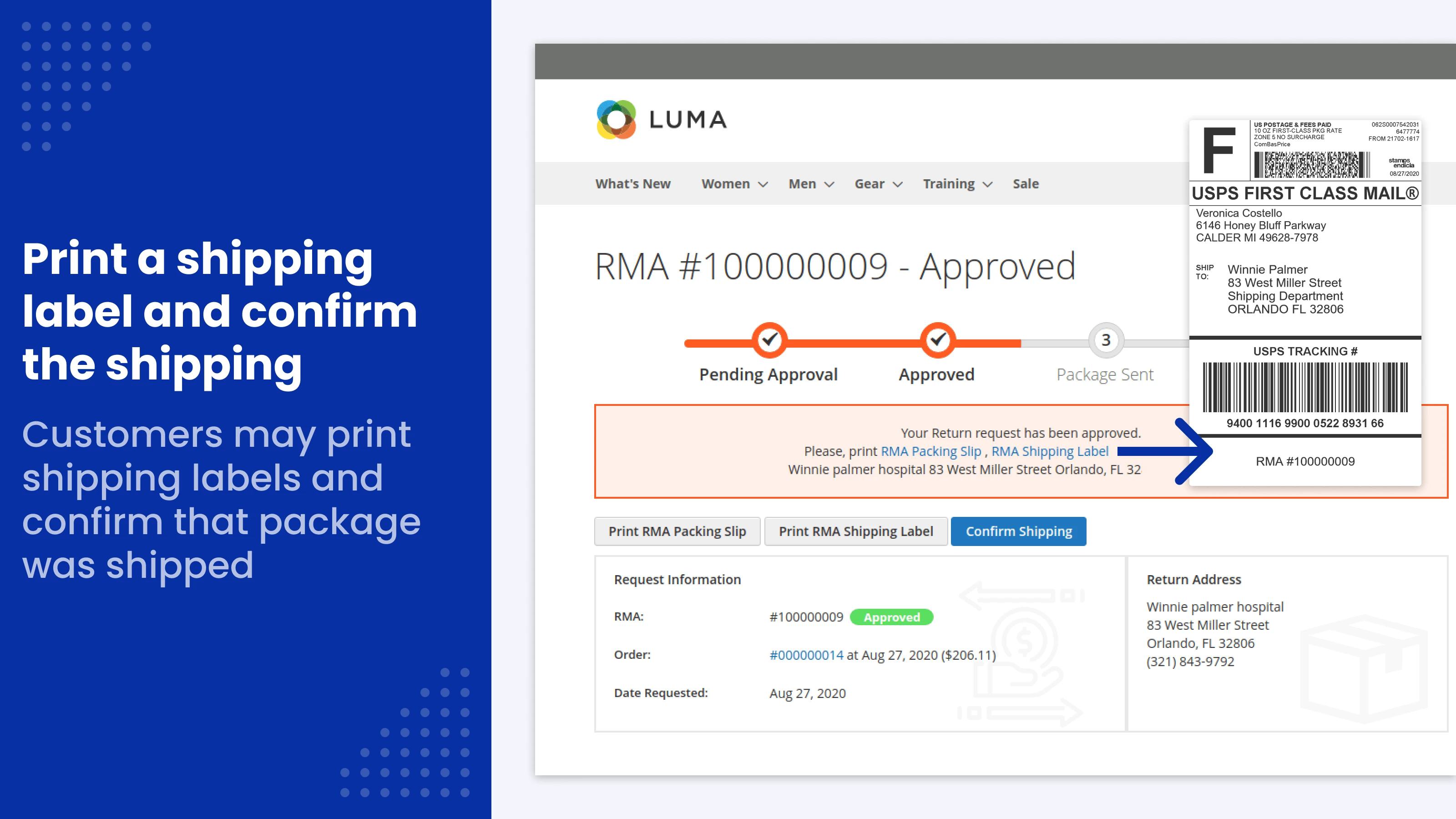Click Print RMA Packing Slip

coord(677,531)
